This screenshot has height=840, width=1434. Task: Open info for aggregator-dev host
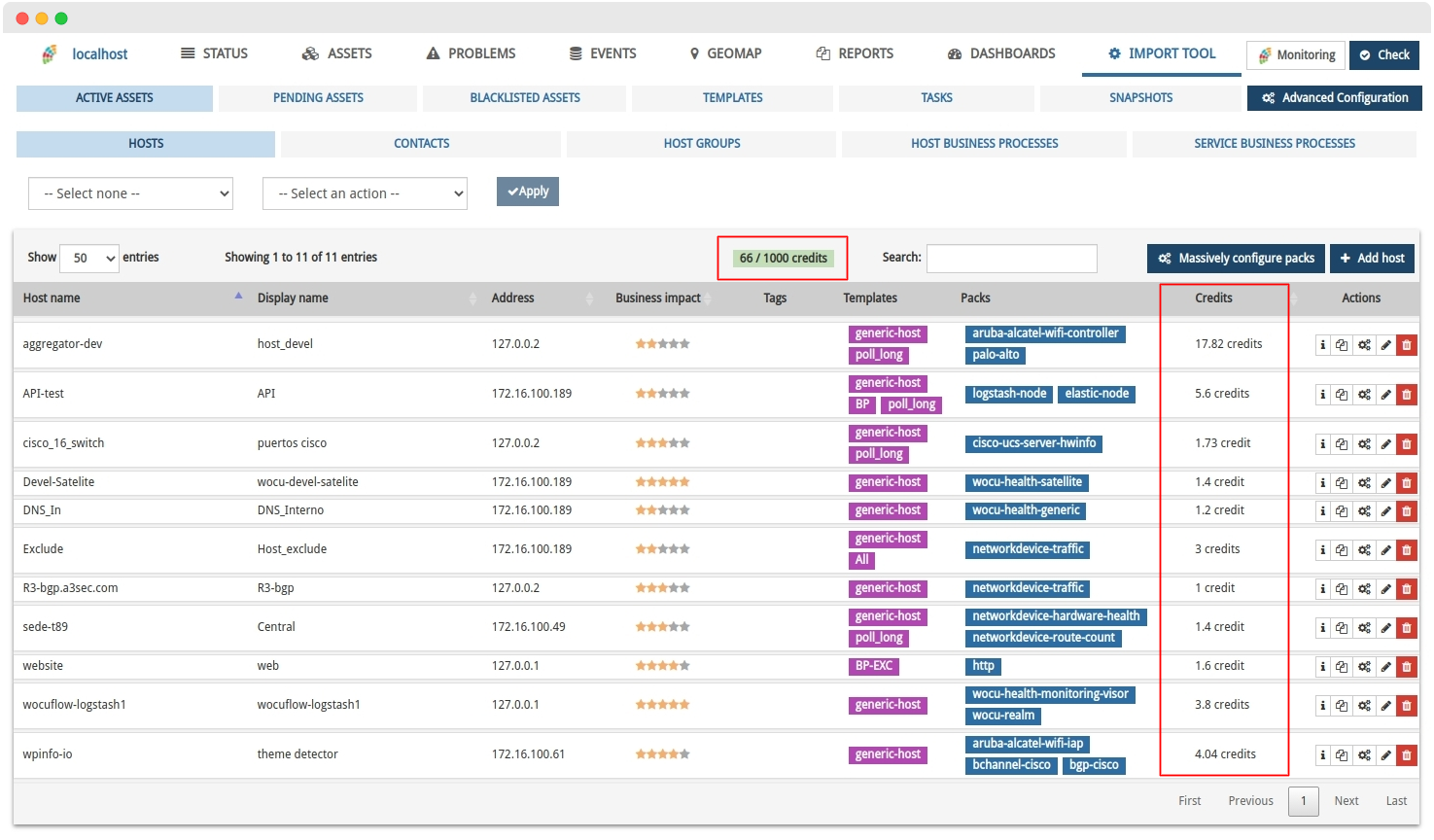pyautogui.click(x=1322, y=345)
